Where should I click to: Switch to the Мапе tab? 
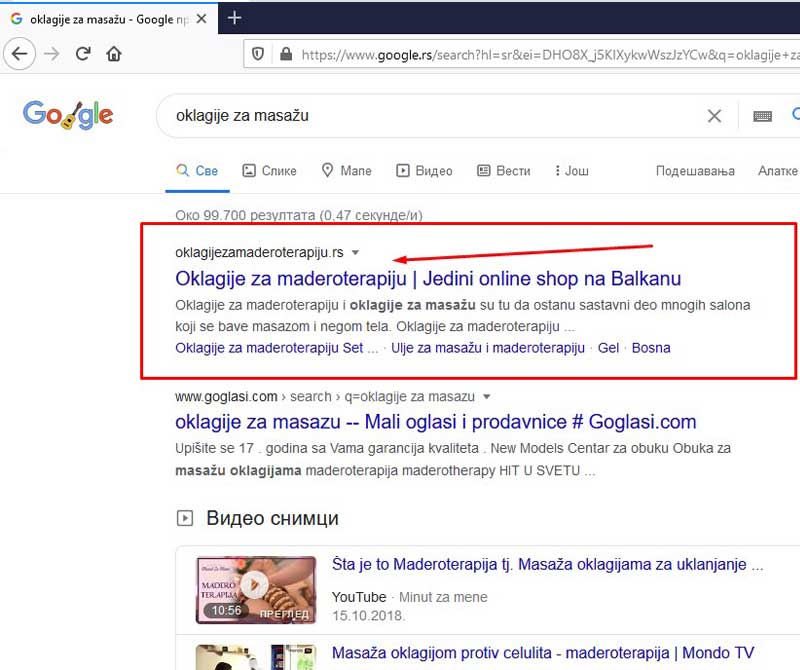tap(346, 170)
